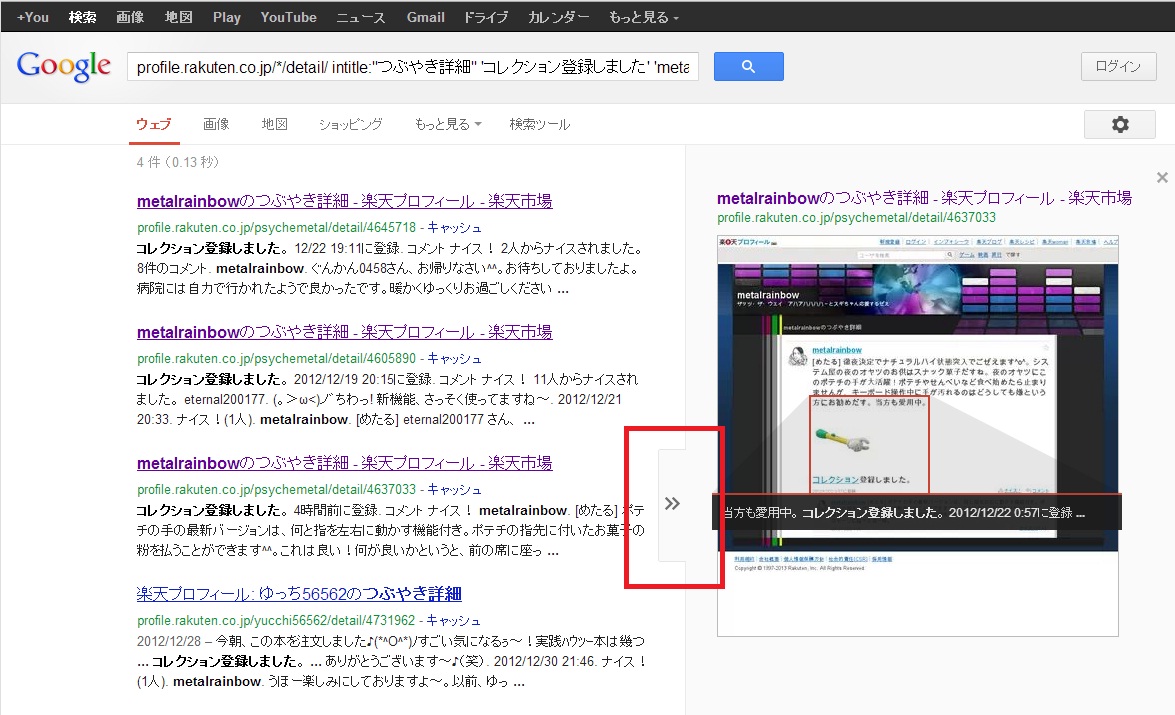Switch to 地図 tab under search box
This screenshot has height=715, width=1175.
(274, 124)
